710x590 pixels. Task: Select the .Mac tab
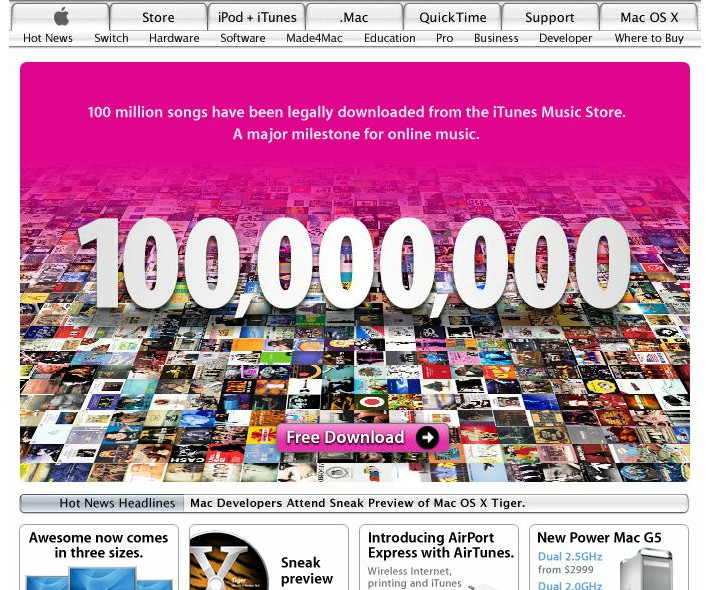pos(354,17)
